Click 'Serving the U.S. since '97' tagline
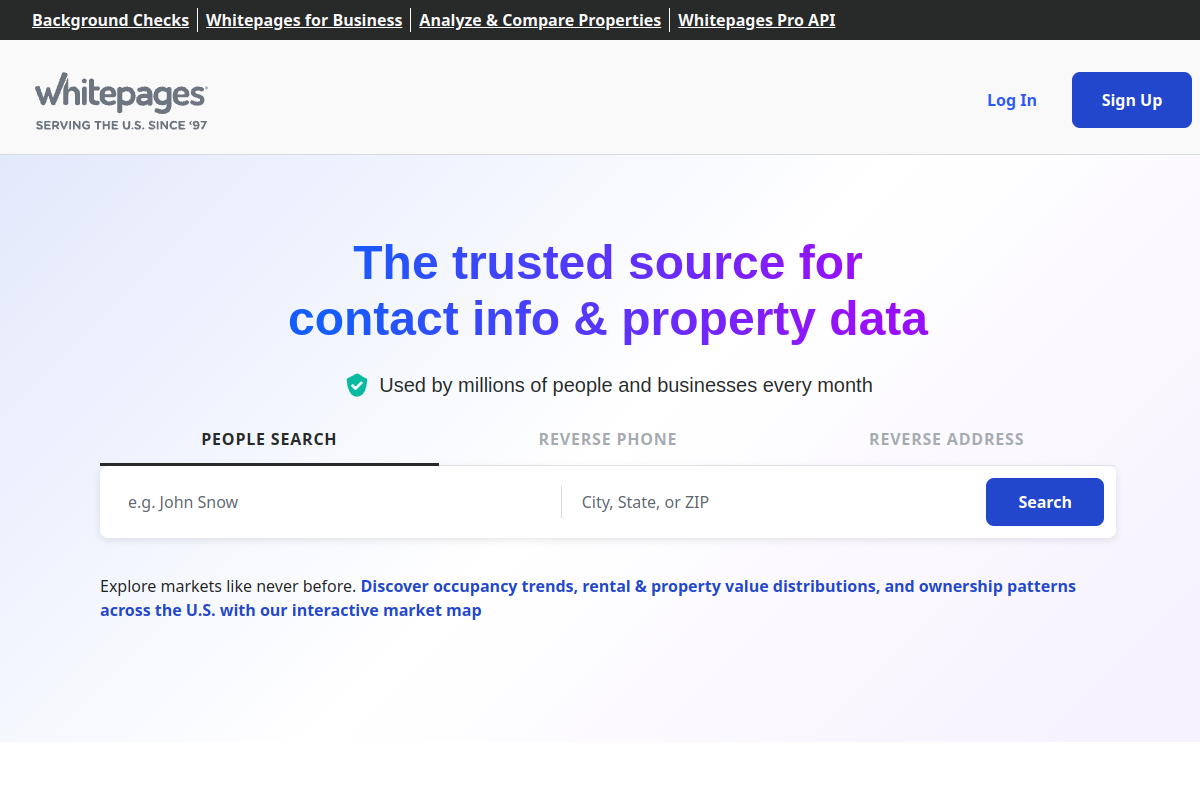Image resolution: width=1200 pixels, height=800 pixels. pos(121,125)
